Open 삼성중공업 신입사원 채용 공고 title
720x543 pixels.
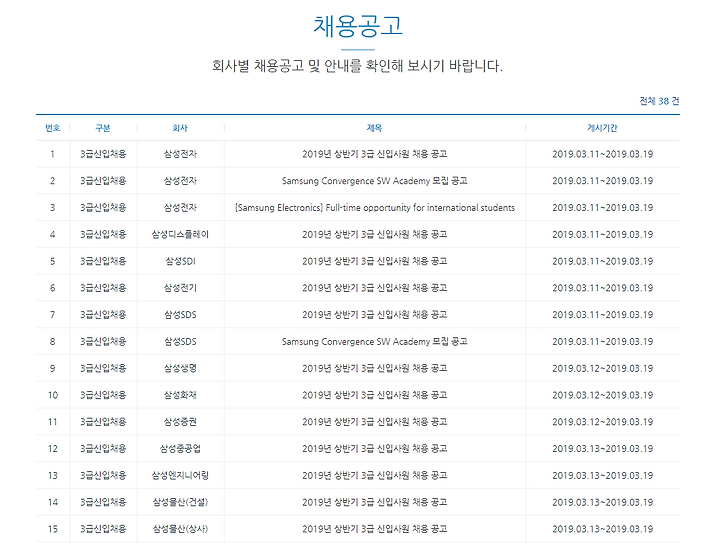374,448
